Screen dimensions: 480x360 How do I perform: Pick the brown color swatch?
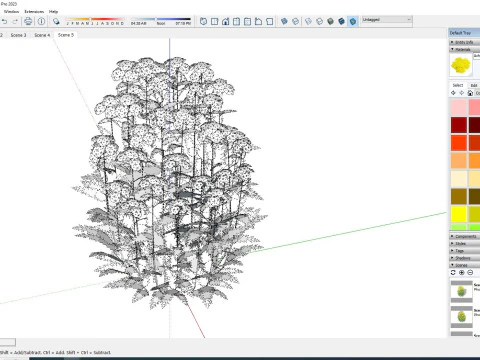click(x=459, y=196)
